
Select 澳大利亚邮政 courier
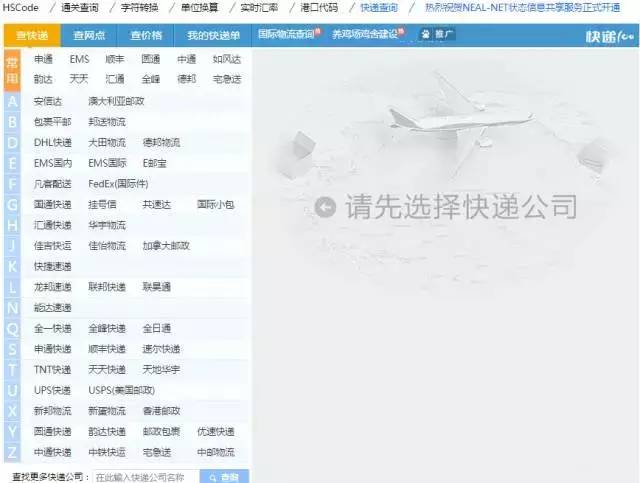116,101
